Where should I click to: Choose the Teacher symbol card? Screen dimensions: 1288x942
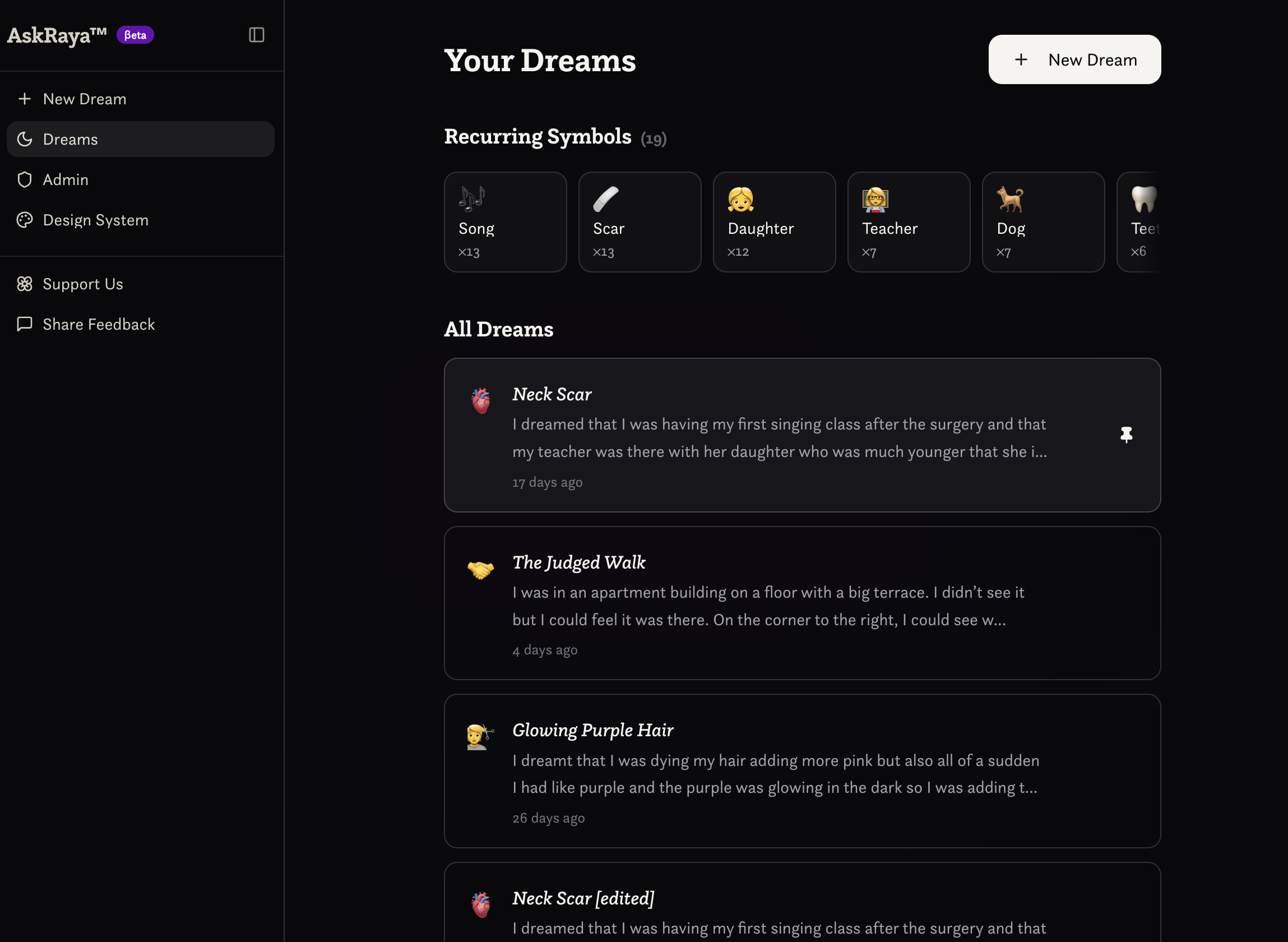click(x=909, y=223)
